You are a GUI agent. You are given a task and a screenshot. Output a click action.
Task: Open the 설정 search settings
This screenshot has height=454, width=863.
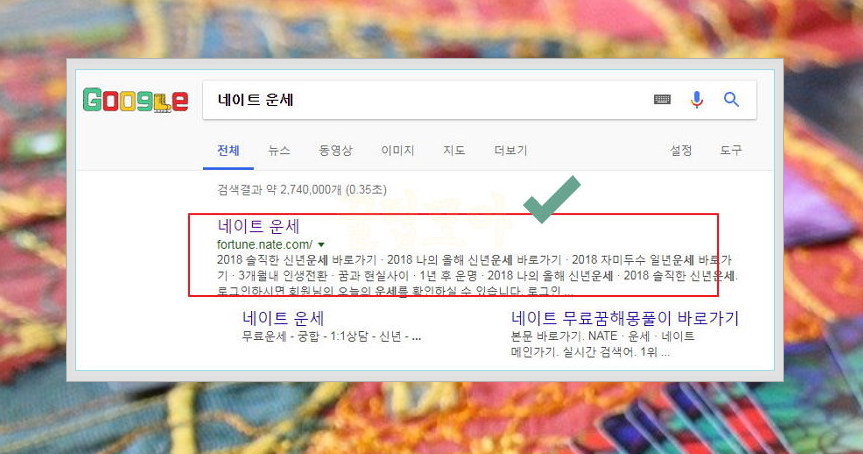(681, 150)
